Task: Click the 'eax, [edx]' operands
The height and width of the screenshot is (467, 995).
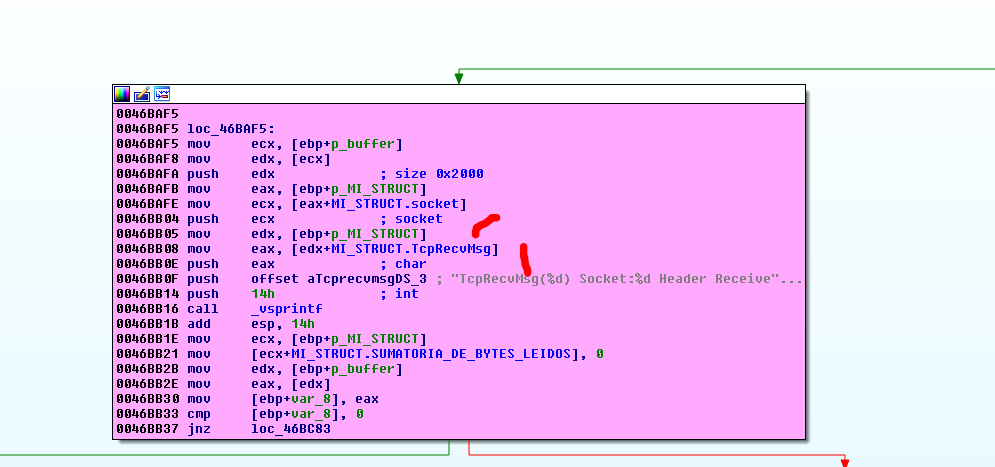Action: [x=291, y=384]
